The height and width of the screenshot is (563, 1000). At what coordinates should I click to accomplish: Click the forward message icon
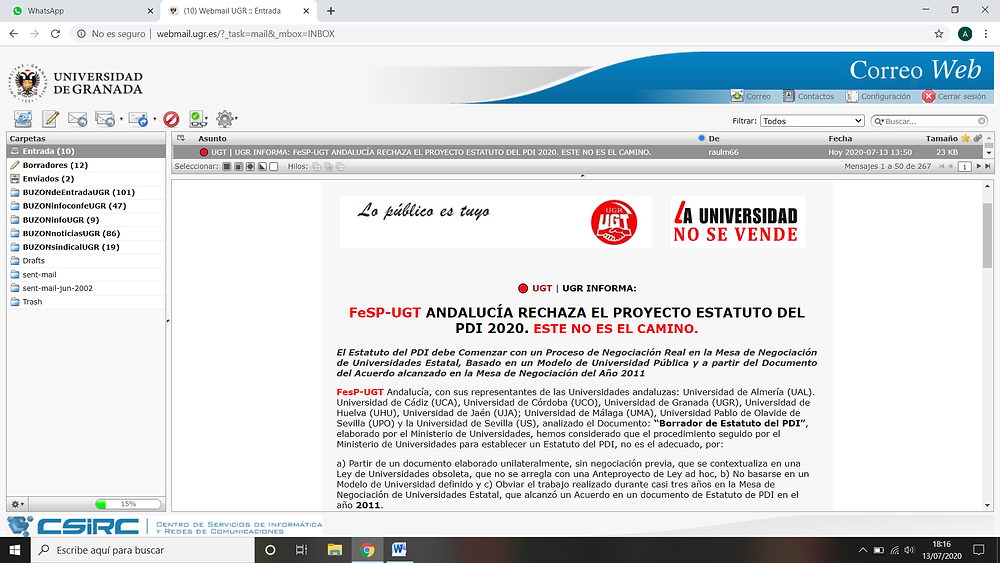[138, 119]
